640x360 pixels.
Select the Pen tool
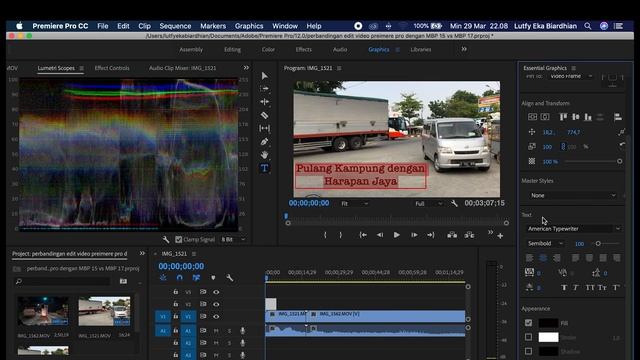264,142
